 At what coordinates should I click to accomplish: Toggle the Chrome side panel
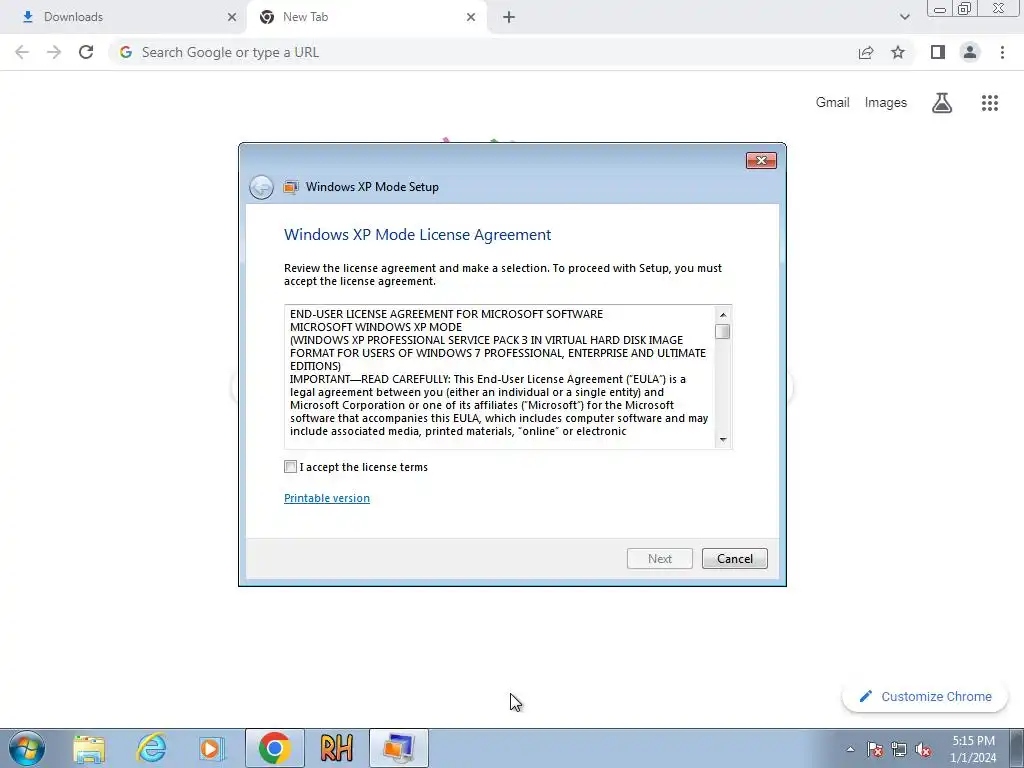pyautogui.click(x=938, y=52)
